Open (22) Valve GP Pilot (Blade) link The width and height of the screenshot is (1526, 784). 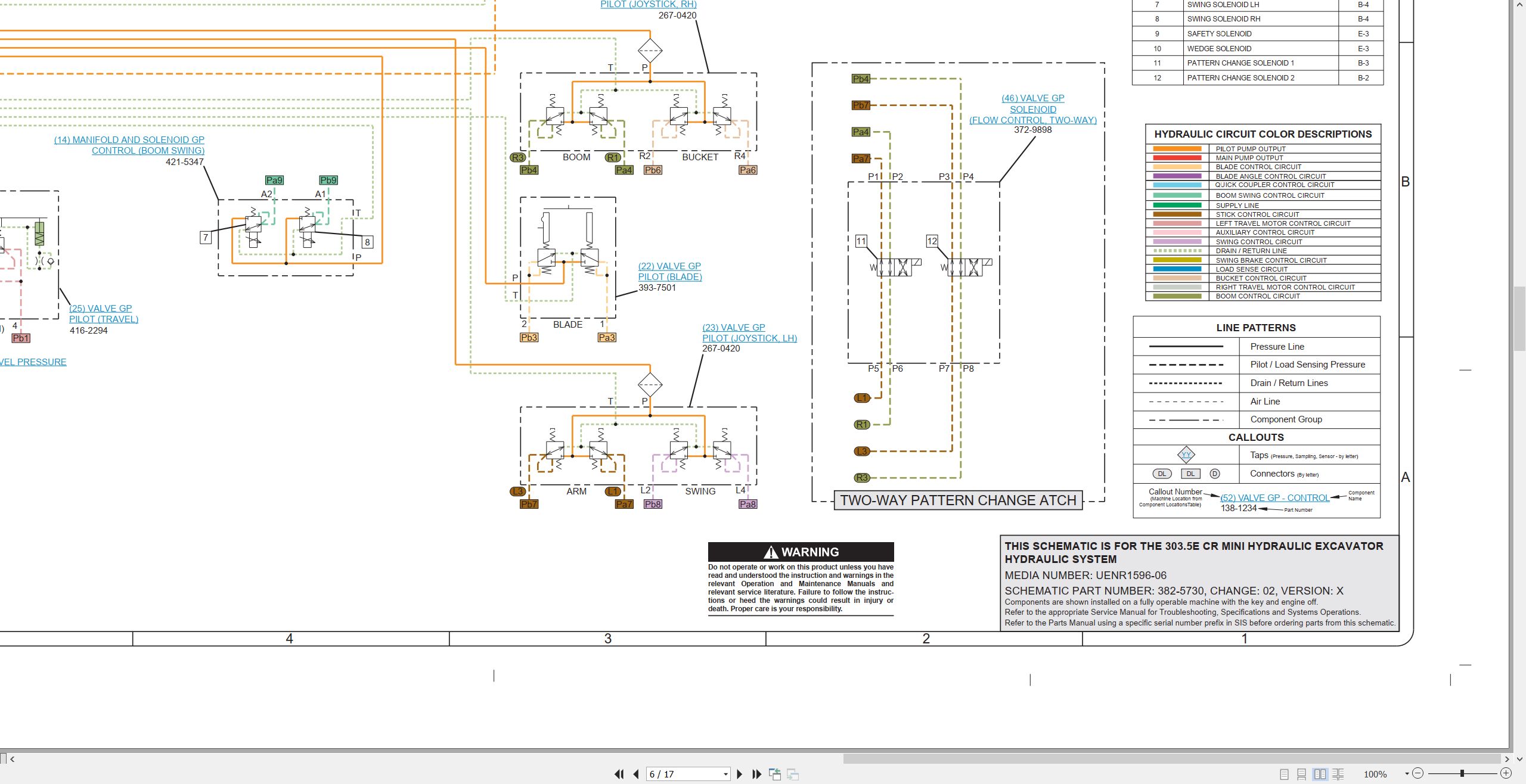click(670, 271)
